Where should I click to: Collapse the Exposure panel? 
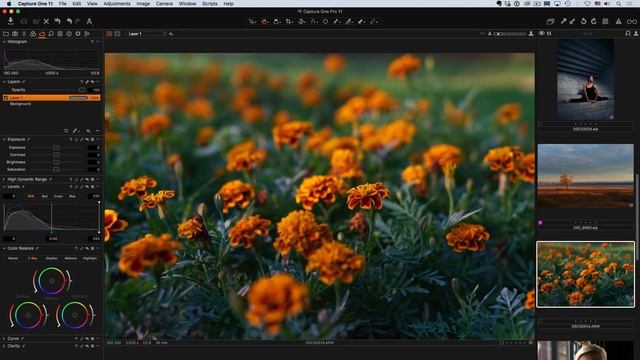point(4,139)
